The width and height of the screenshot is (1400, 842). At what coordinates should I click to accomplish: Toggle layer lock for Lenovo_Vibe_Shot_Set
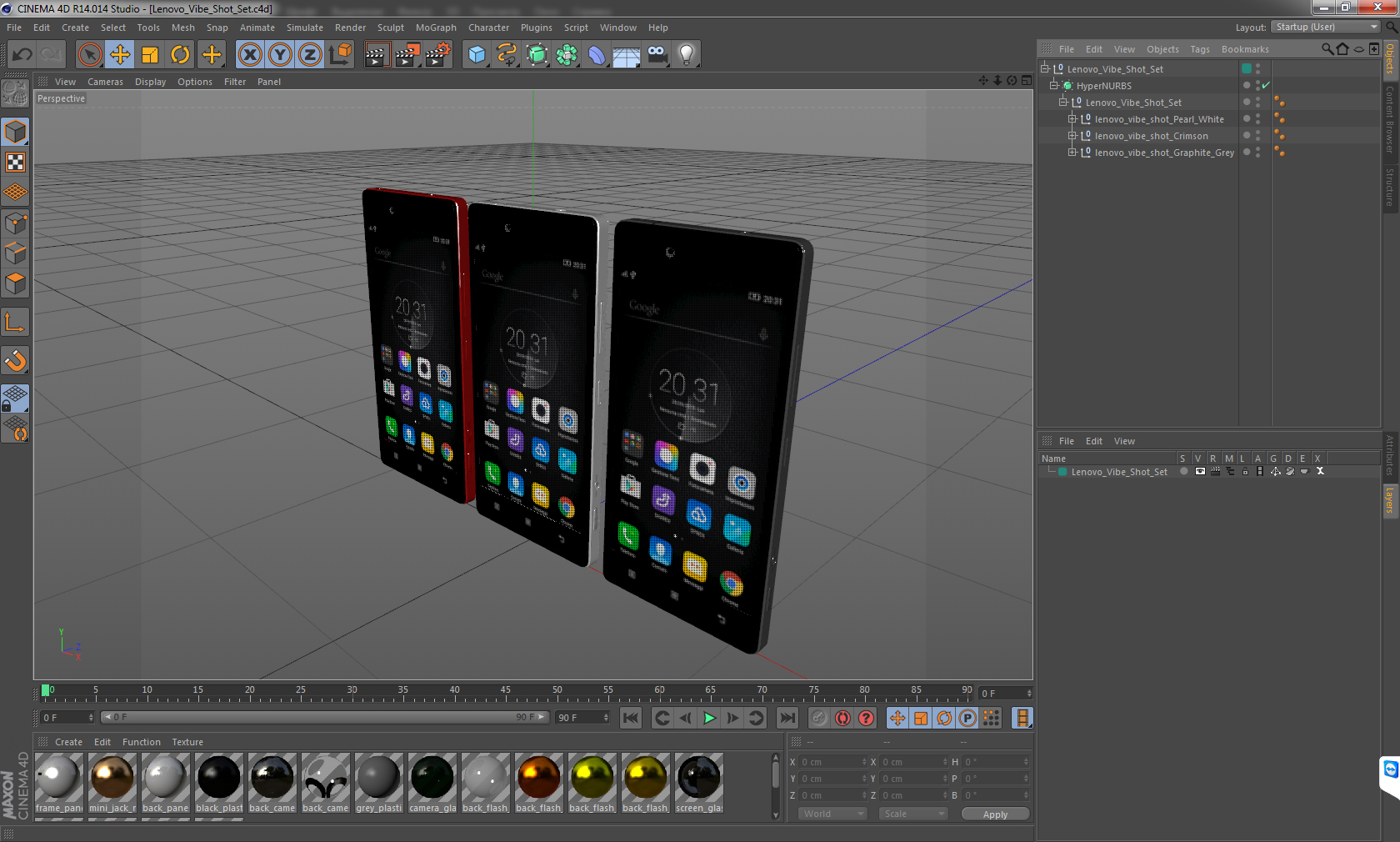[x=1245, y=471]
